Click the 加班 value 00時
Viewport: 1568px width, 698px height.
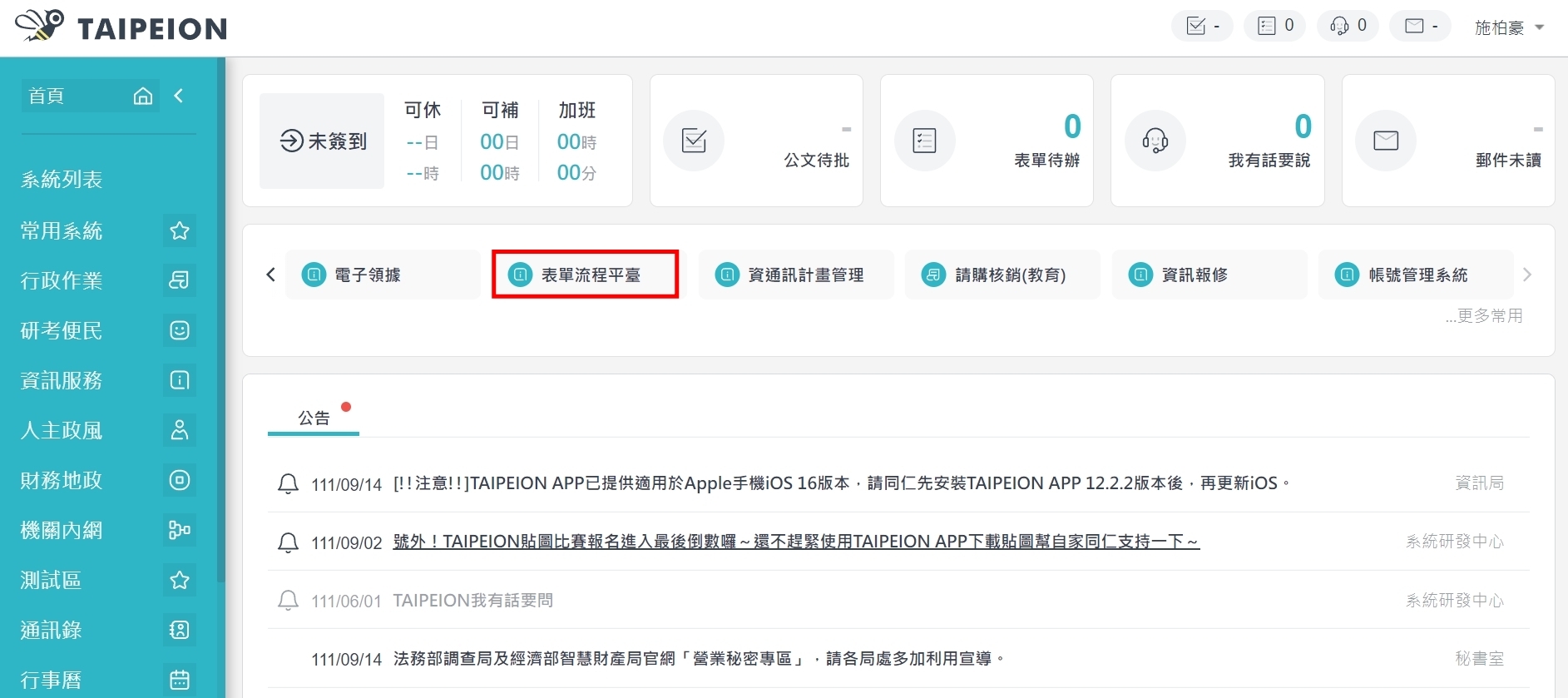(x=576, y=142)
